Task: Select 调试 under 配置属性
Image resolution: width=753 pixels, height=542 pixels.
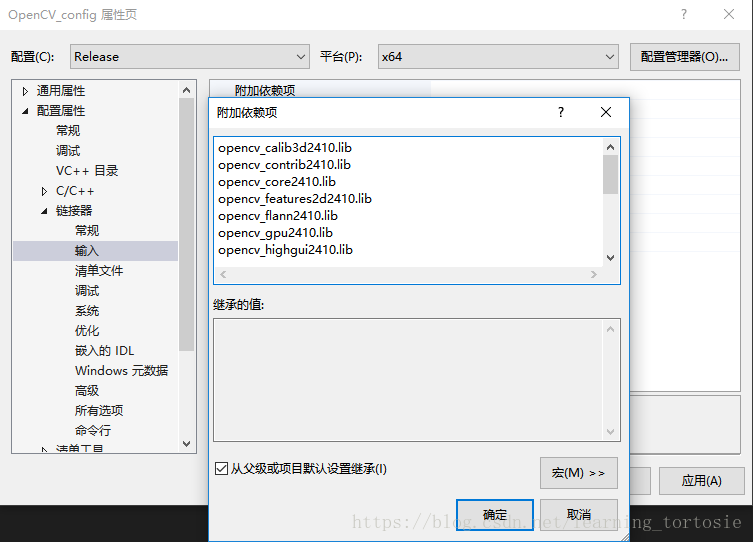Action: [x=68, y=151]
